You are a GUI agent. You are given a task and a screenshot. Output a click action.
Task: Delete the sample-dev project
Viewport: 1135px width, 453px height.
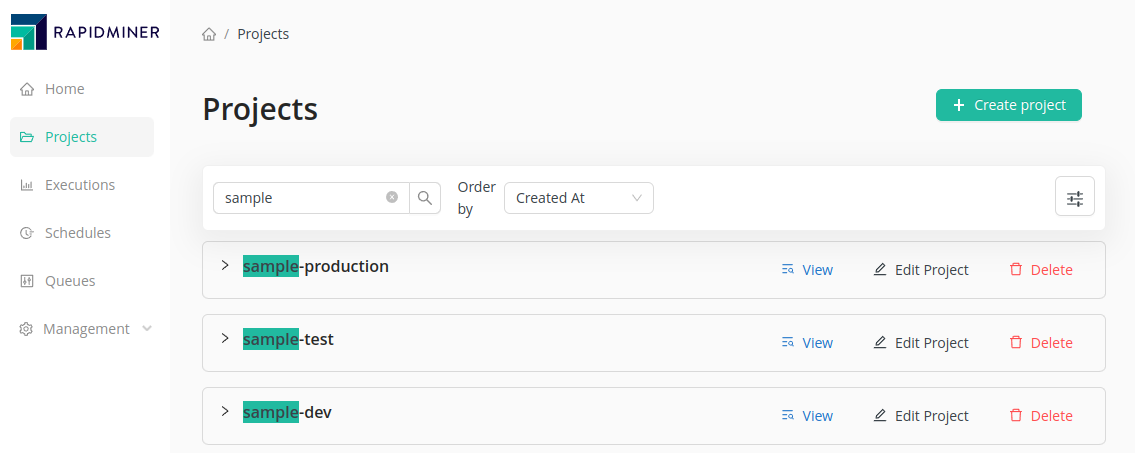1041,416
